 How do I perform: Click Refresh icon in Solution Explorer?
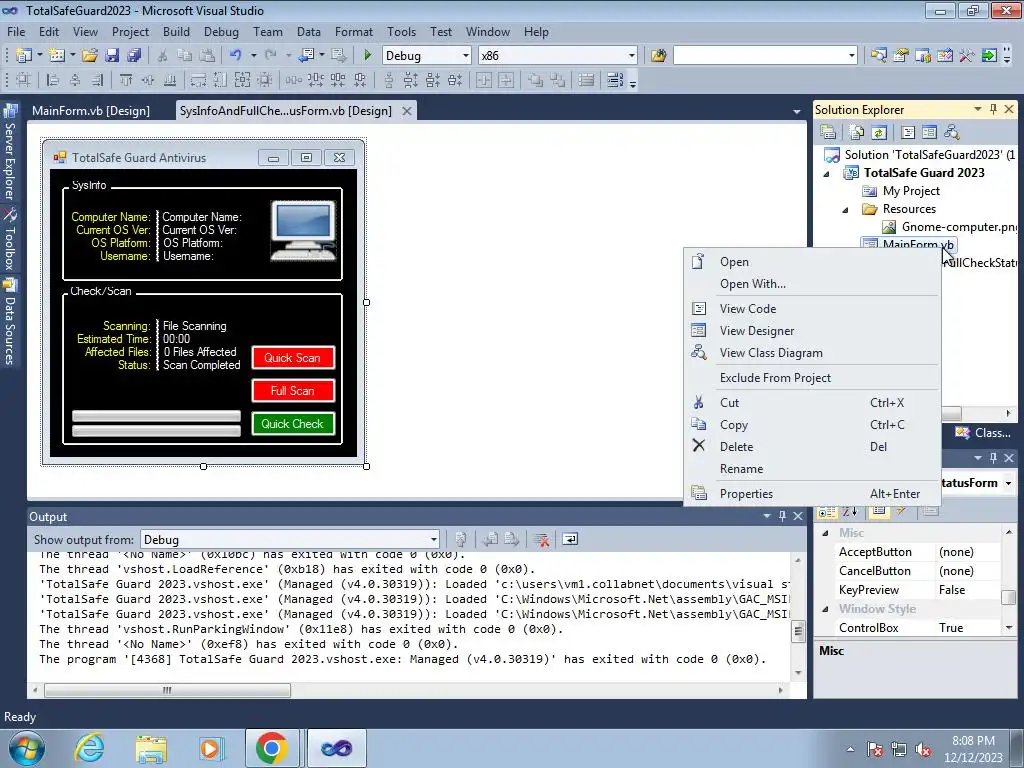[x=879, y=133]
